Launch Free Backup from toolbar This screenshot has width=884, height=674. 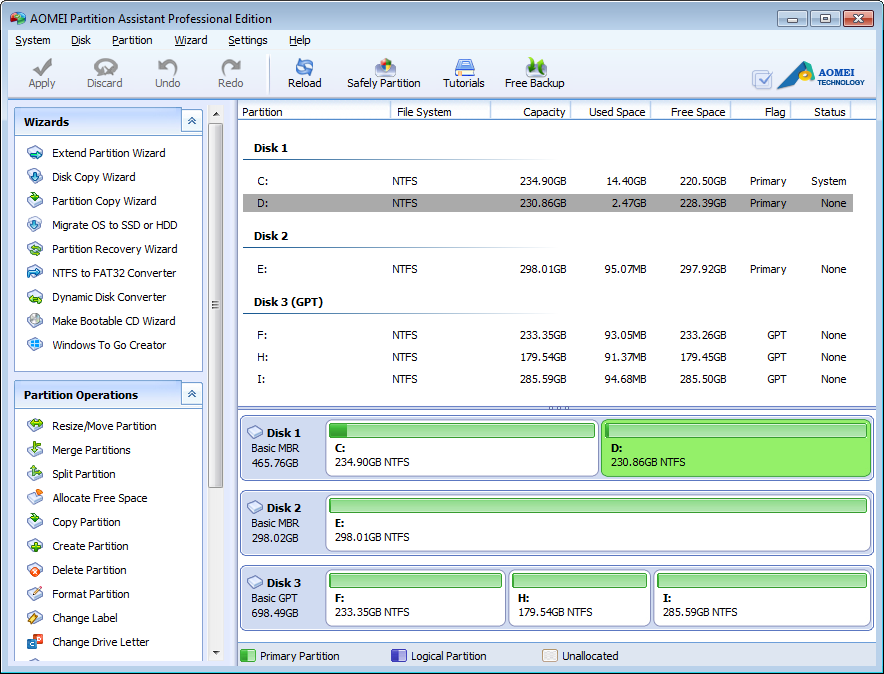click(x=534, y=72)
